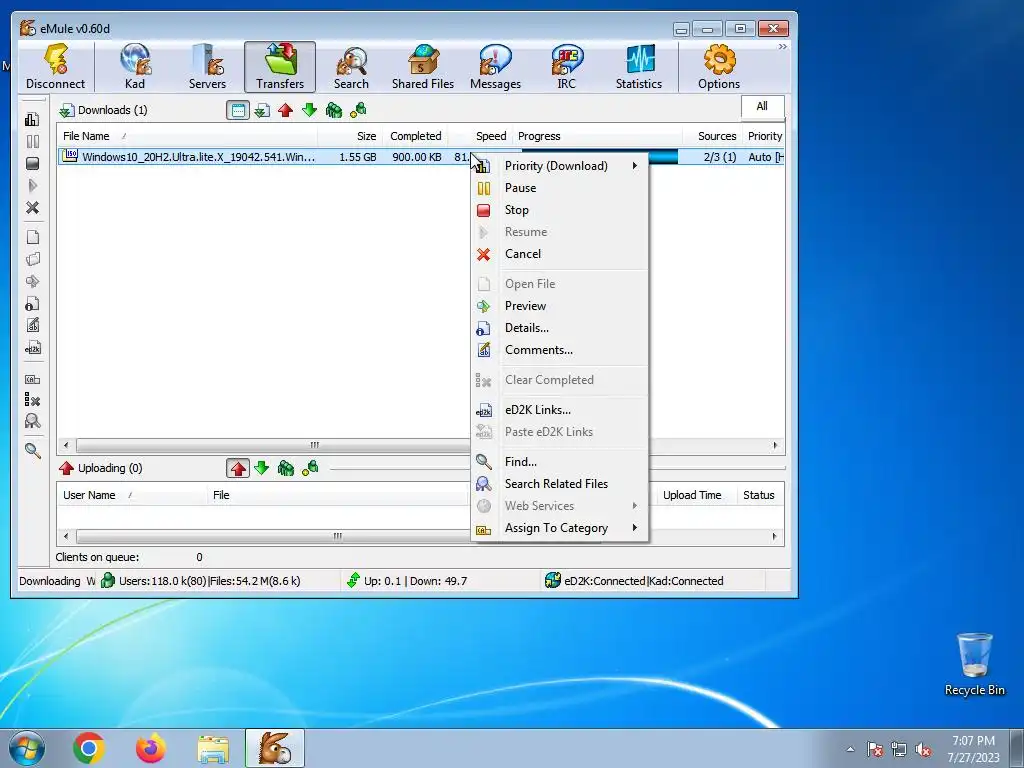Select Preview in the context menu
This screenshot has height=768, width=1024.
[560, 306]
